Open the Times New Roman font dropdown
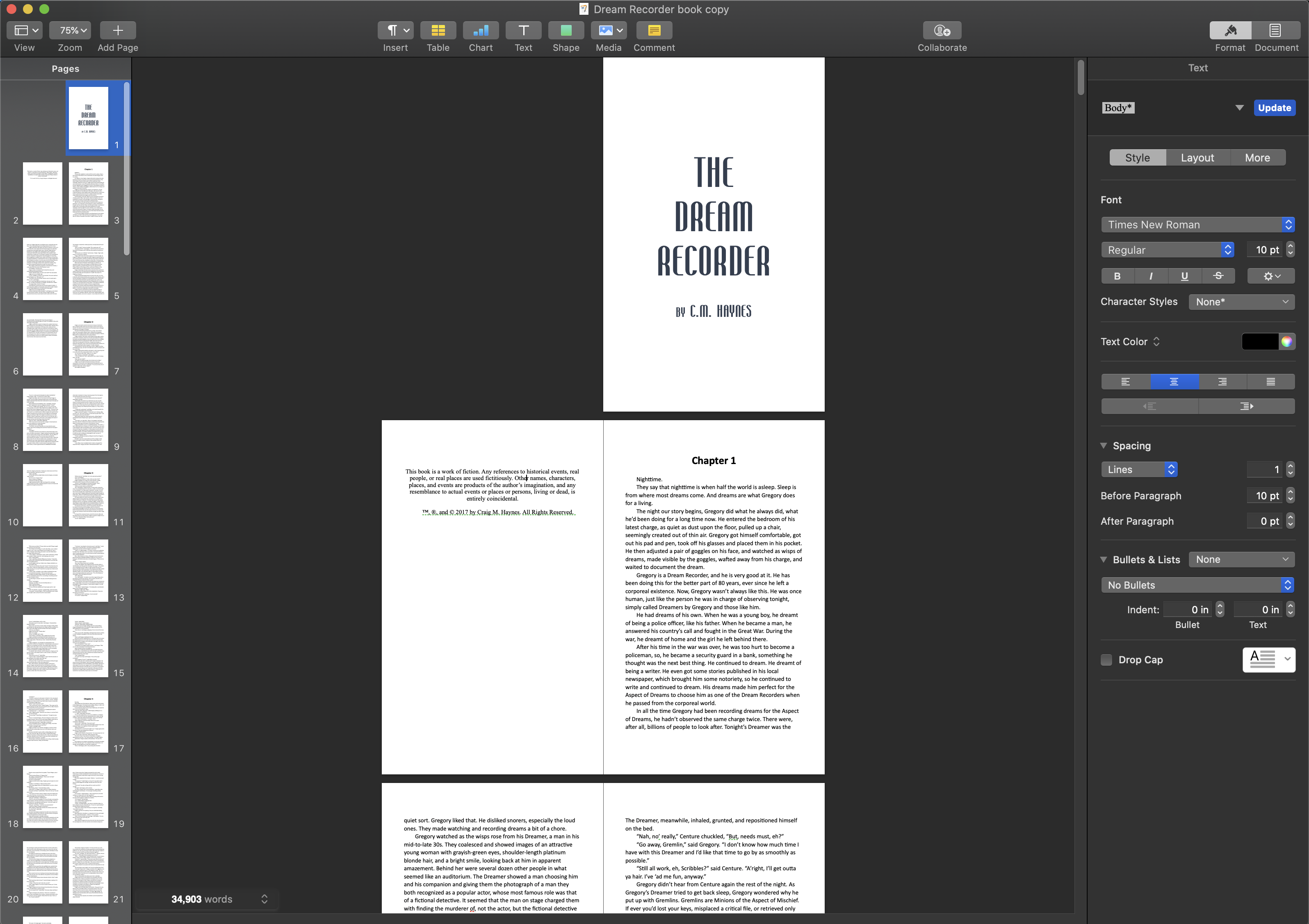1309x924 pixels. (x=1197, y=225)
